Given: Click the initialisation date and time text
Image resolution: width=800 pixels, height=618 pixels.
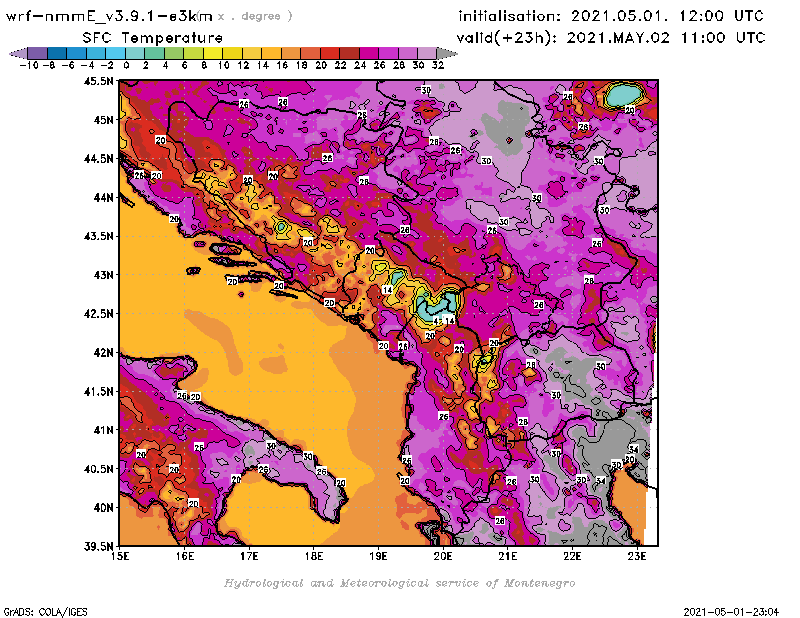Looking at the screenshot, I should (x=610, y=16).
